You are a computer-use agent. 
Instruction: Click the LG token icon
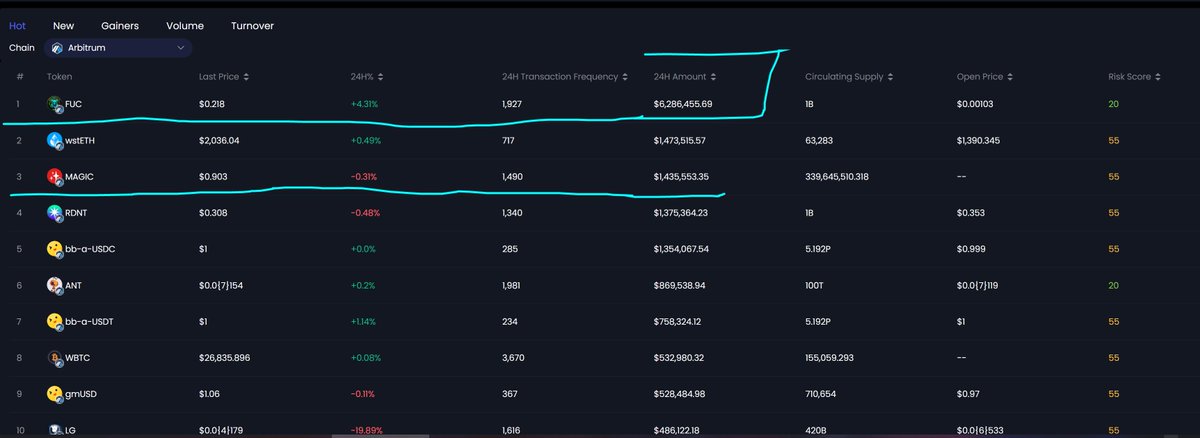[x=55, y=429]
